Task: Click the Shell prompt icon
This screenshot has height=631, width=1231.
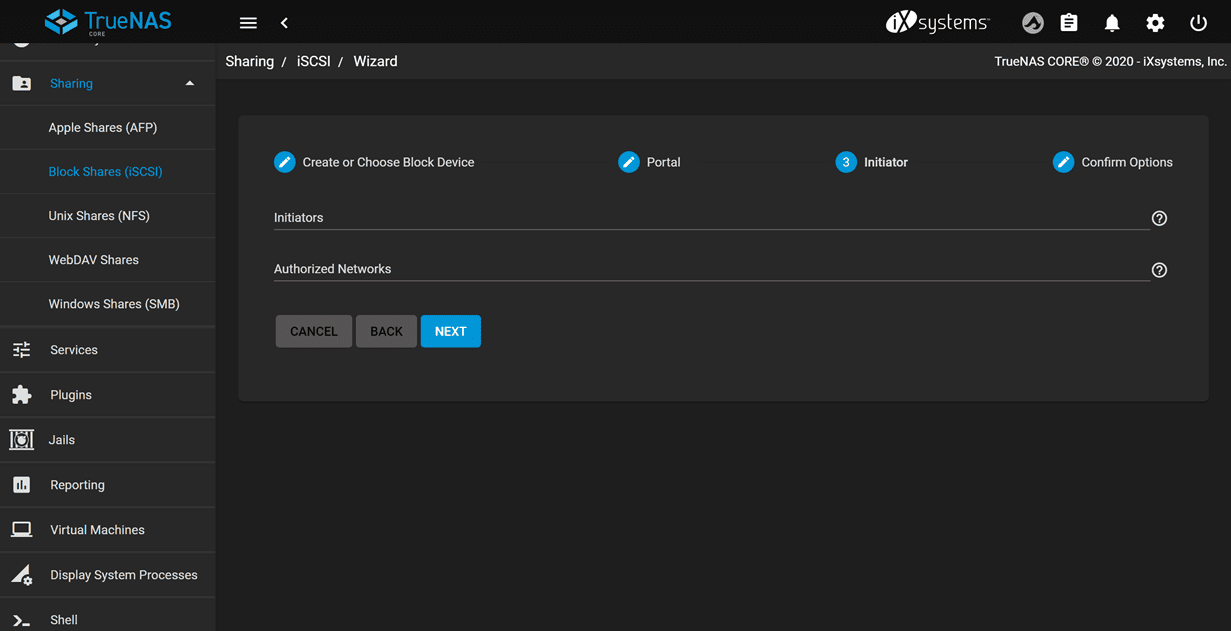Action: pyautogui.click(x=21, y=620)
